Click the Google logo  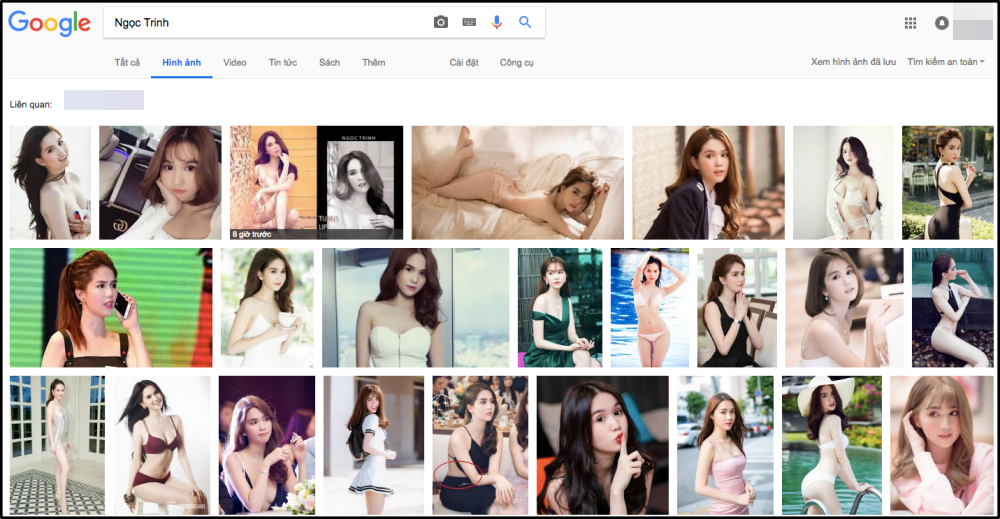tap(49, 23)
